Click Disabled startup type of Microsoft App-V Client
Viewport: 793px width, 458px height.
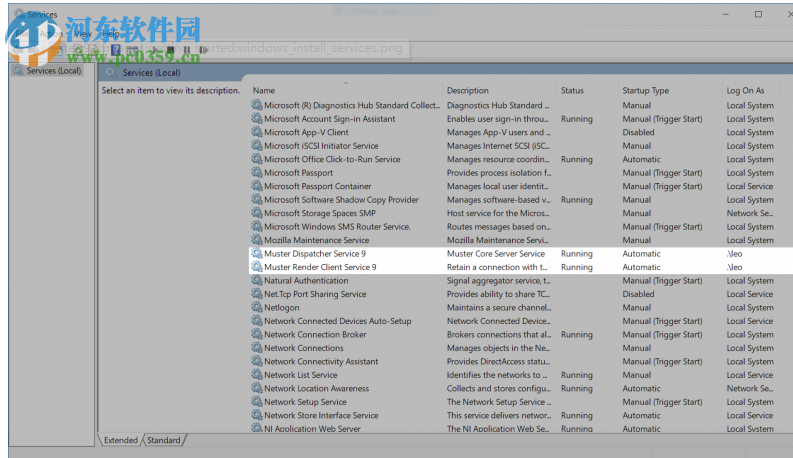coord(638,132)
